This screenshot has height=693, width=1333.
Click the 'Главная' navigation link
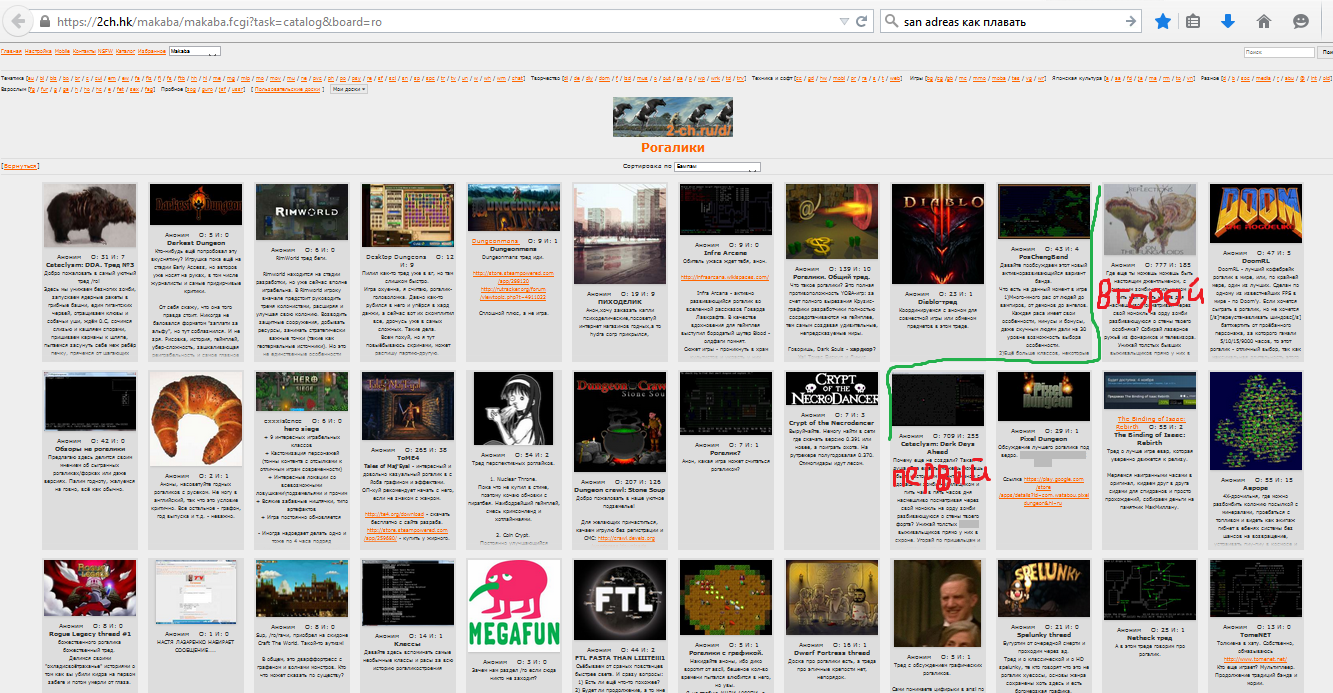(x=11, y=51)
